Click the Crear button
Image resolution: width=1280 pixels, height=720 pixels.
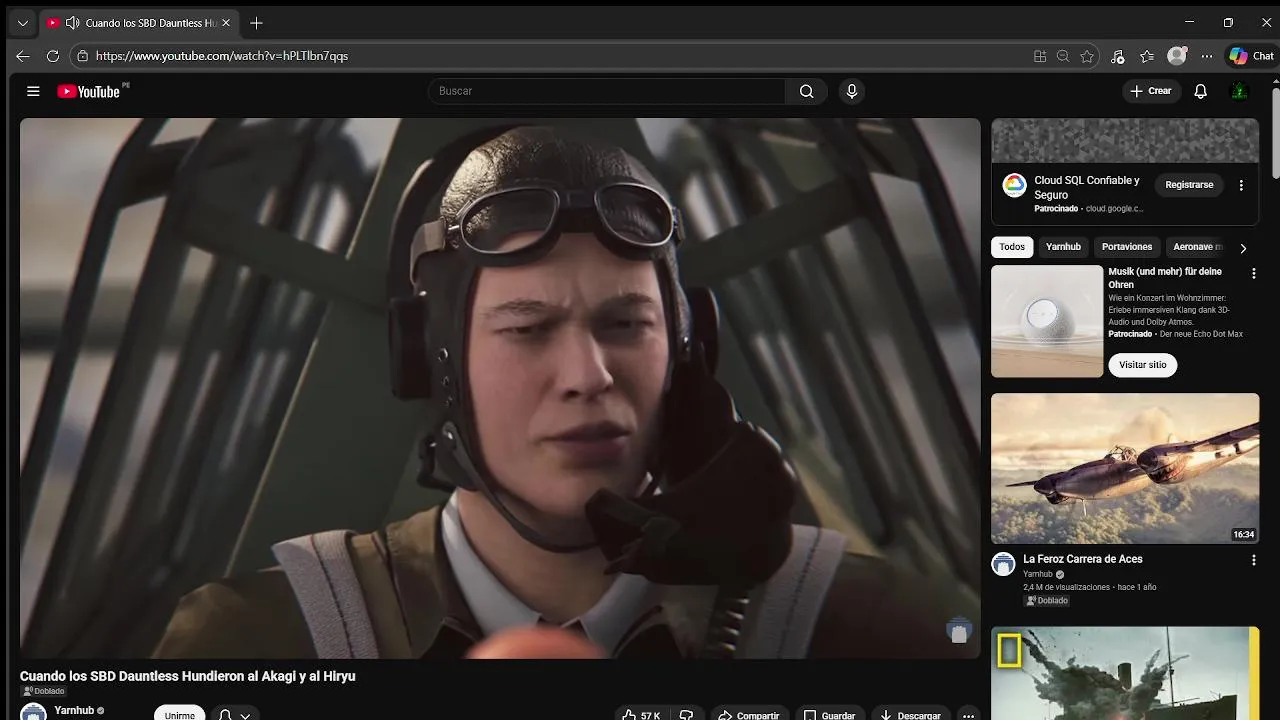pos(1150,91)
